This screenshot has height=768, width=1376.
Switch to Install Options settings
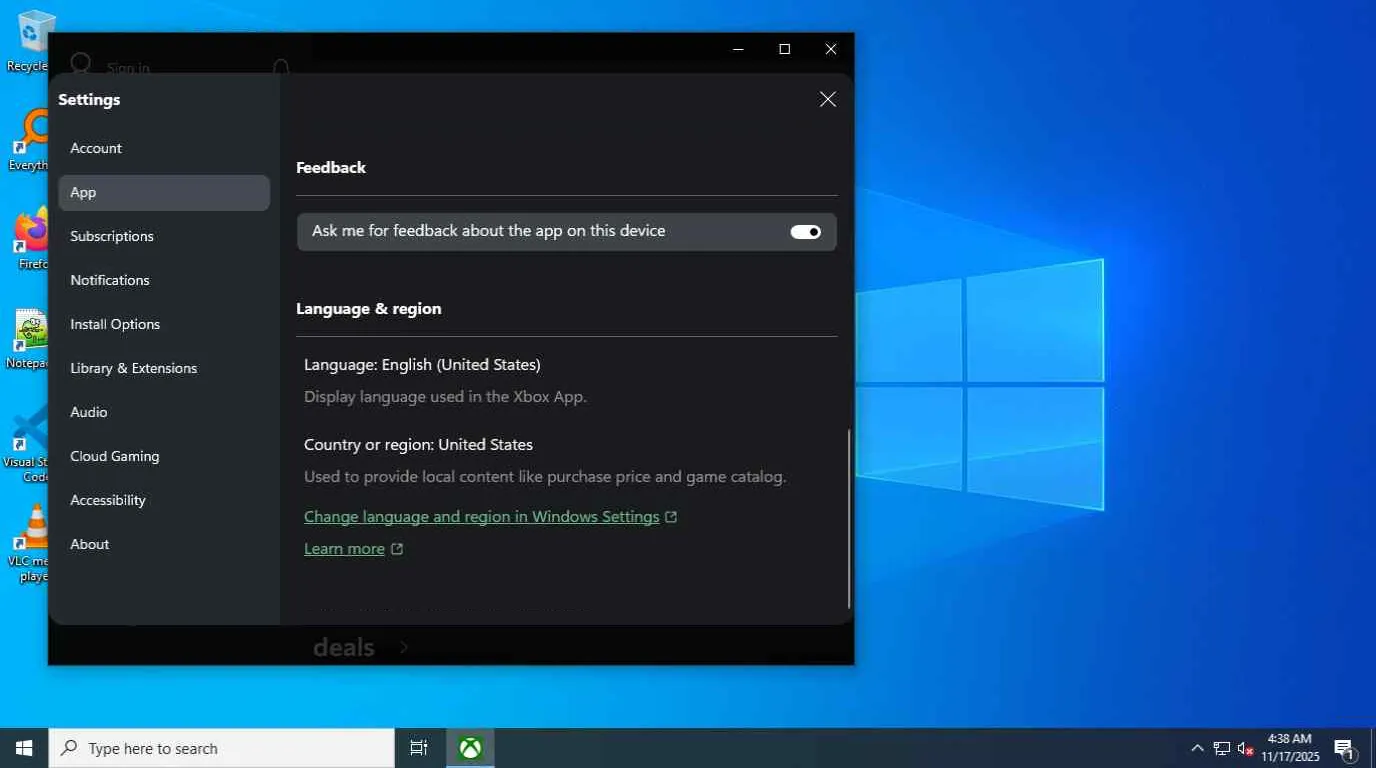pos(164,324)
